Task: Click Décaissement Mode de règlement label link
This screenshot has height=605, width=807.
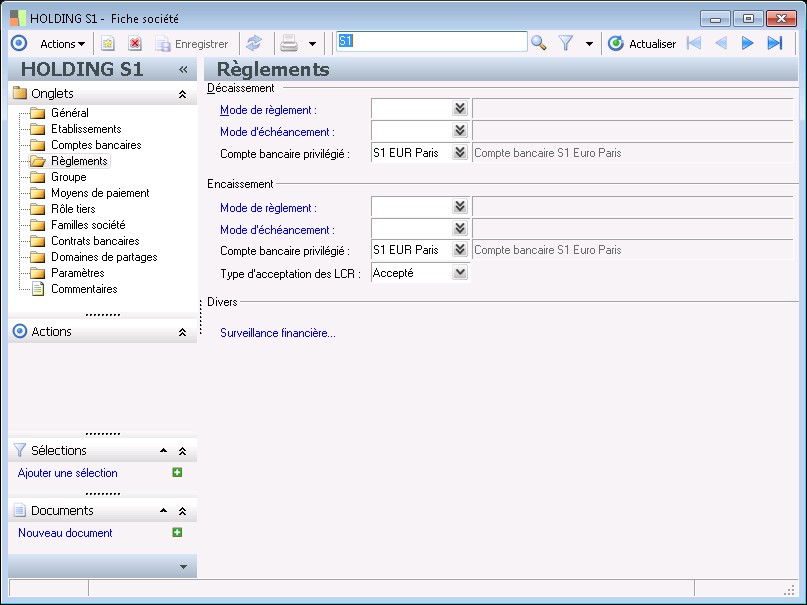Action: pyautogui.click(x=268, y=110)
